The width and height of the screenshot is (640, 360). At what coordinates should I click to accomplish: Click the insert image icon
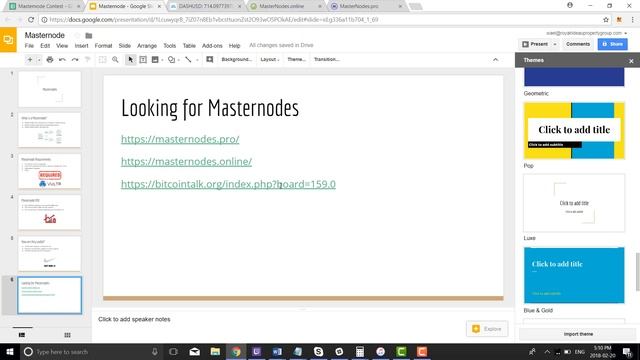tap(155, 60)
